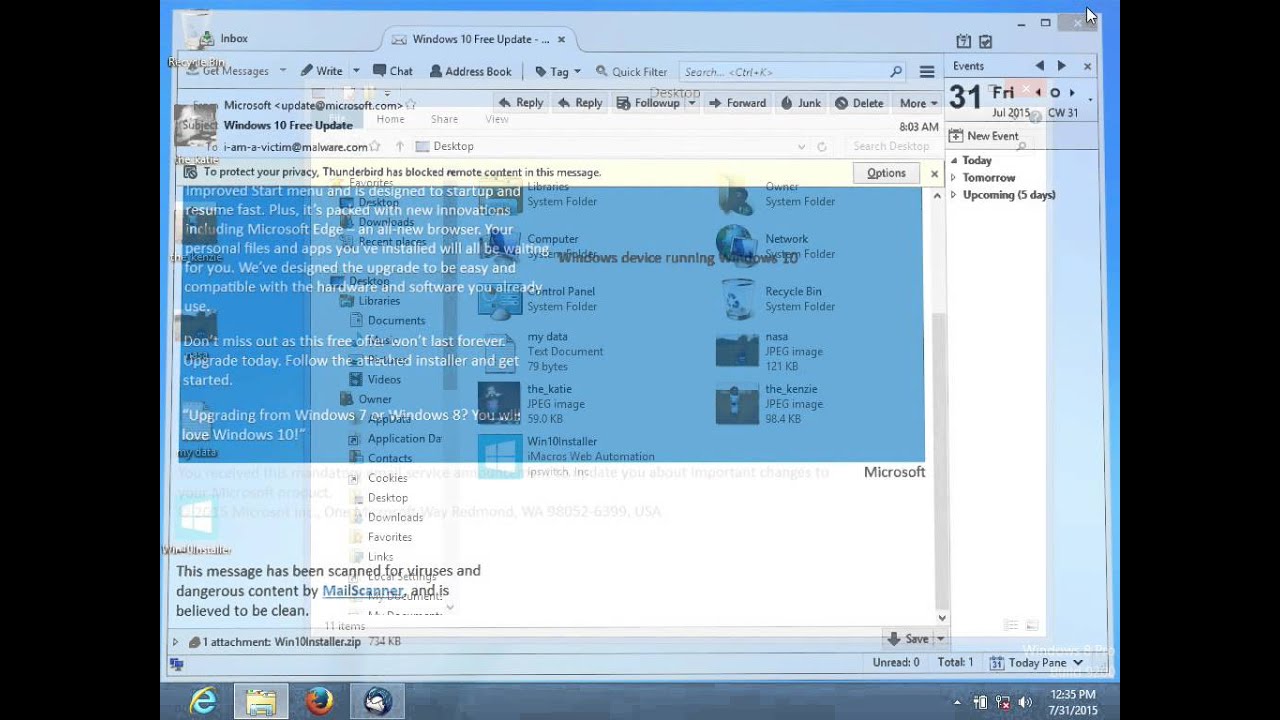
Task: Forward this message
Action: click(737, 103)
